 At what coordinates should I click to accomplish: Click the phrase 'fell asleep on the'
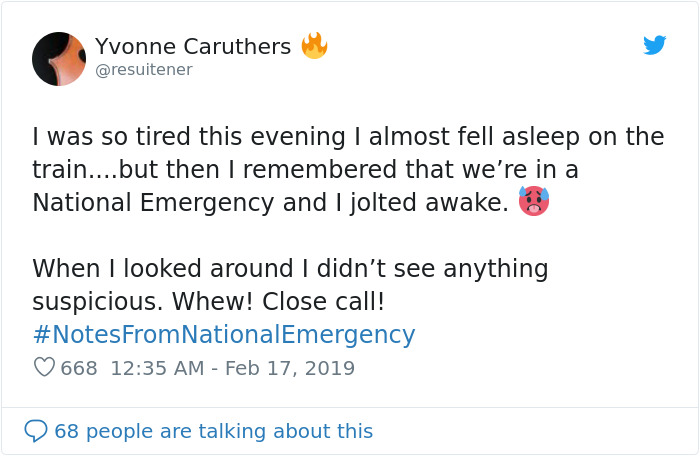(573, 136)
